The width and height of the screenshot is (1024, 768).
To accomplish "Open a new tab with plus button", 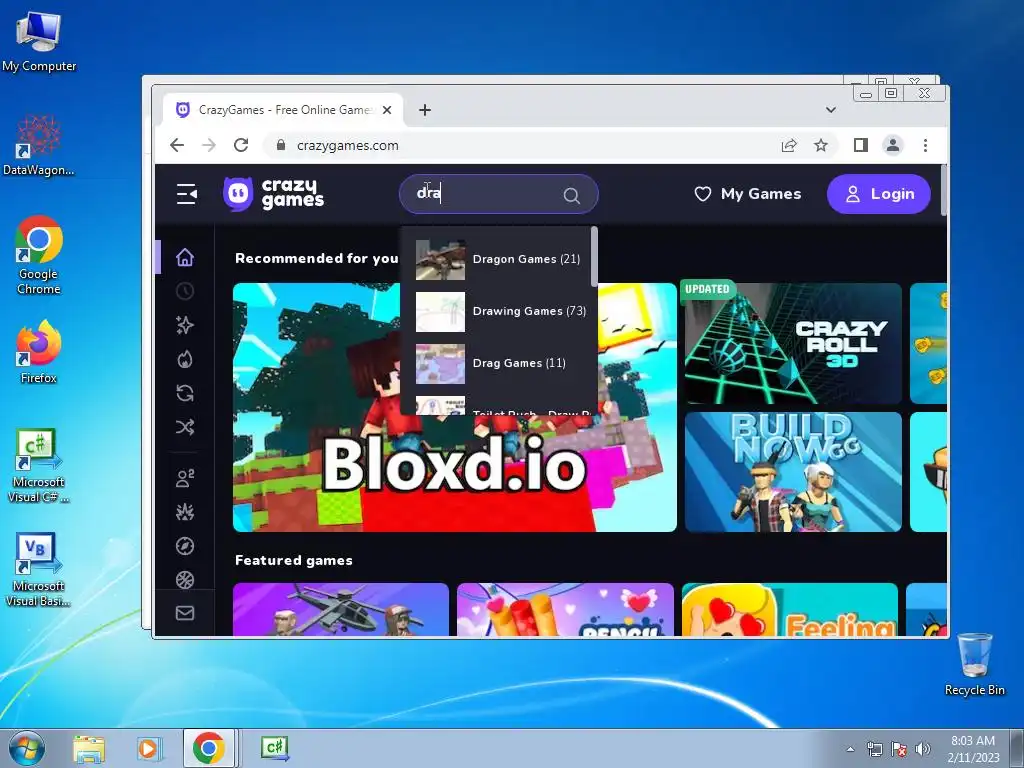I will coord(425,110).
